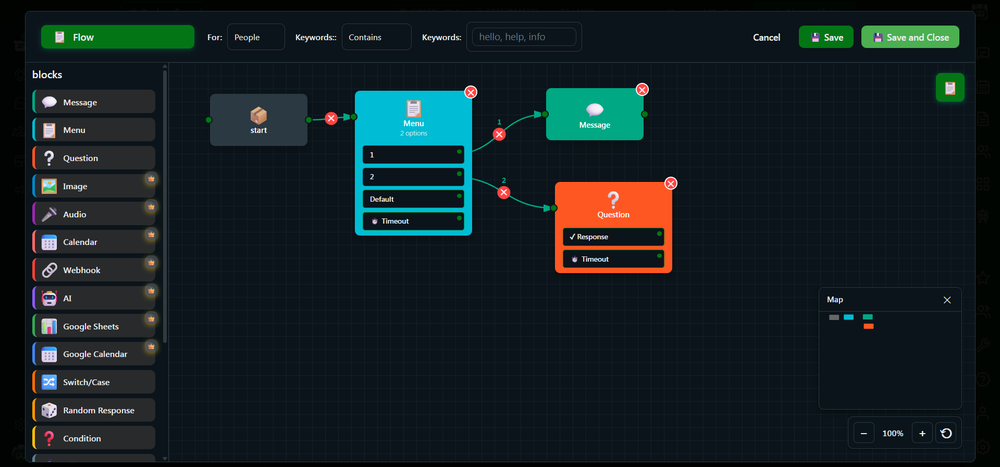The image size is (1000, 467).
Task: Zoom in with the plus button
Action: (x=922, y=433)
